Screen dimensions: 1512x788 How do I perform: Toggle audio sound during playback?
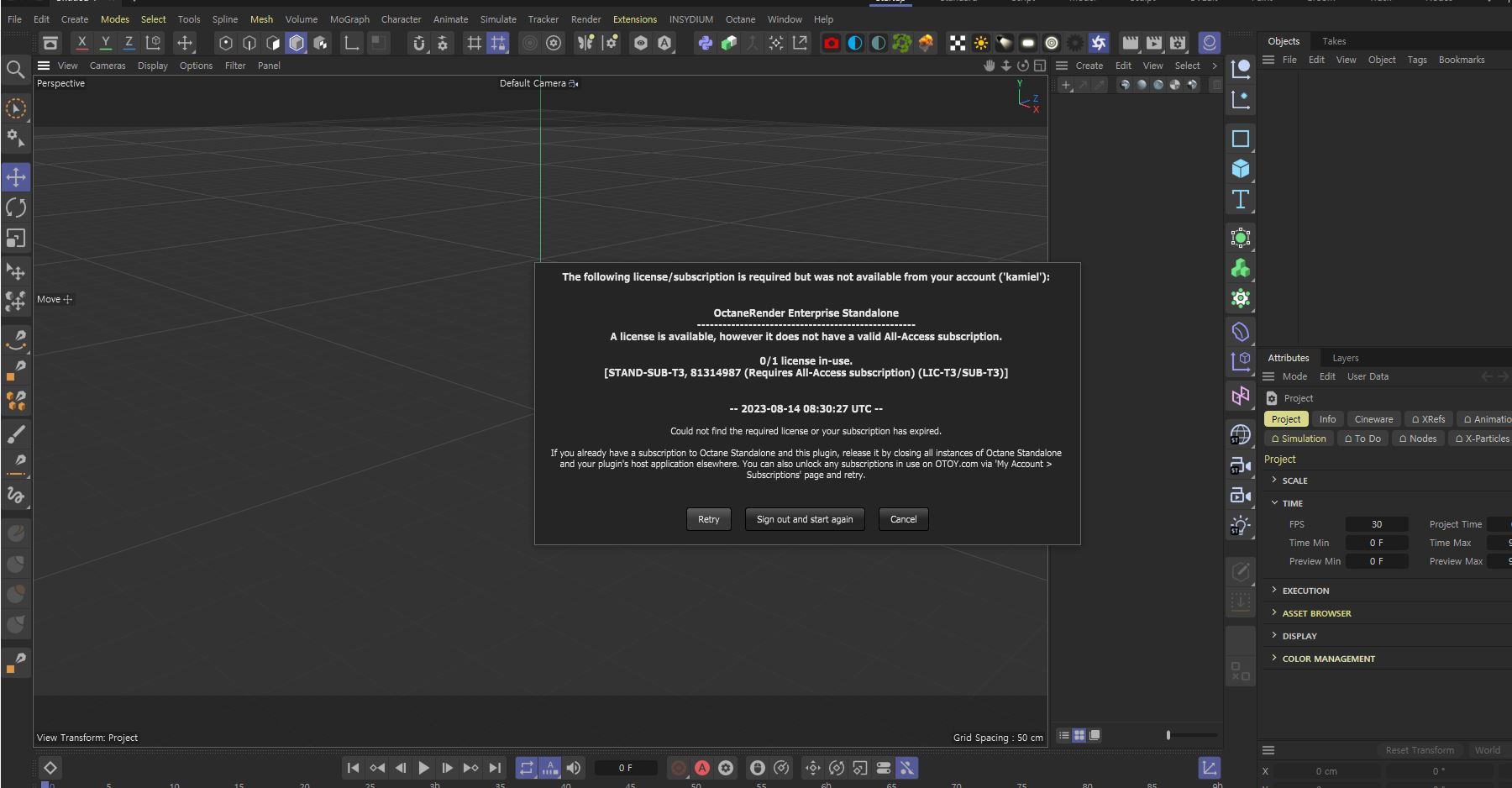(x=574, y=768)
